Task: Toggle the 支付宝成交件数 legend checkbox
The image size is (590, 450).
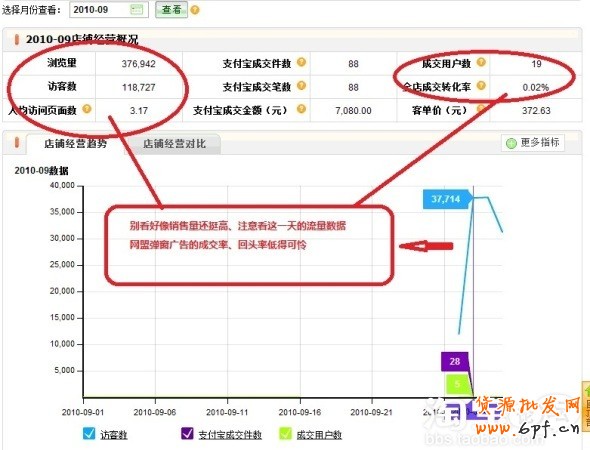Action: pyautogui.click(x=187, y=433)
